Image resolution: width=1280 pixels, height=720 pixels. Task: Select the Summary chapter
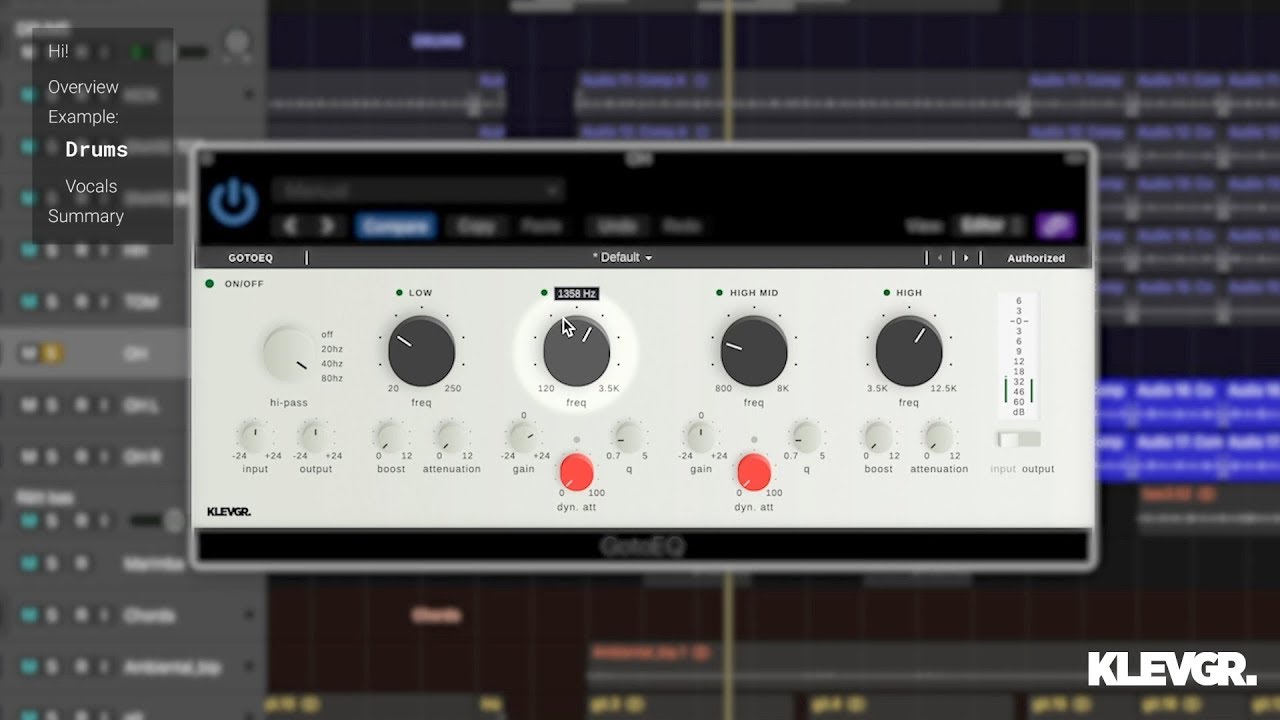tap(86, 216)
